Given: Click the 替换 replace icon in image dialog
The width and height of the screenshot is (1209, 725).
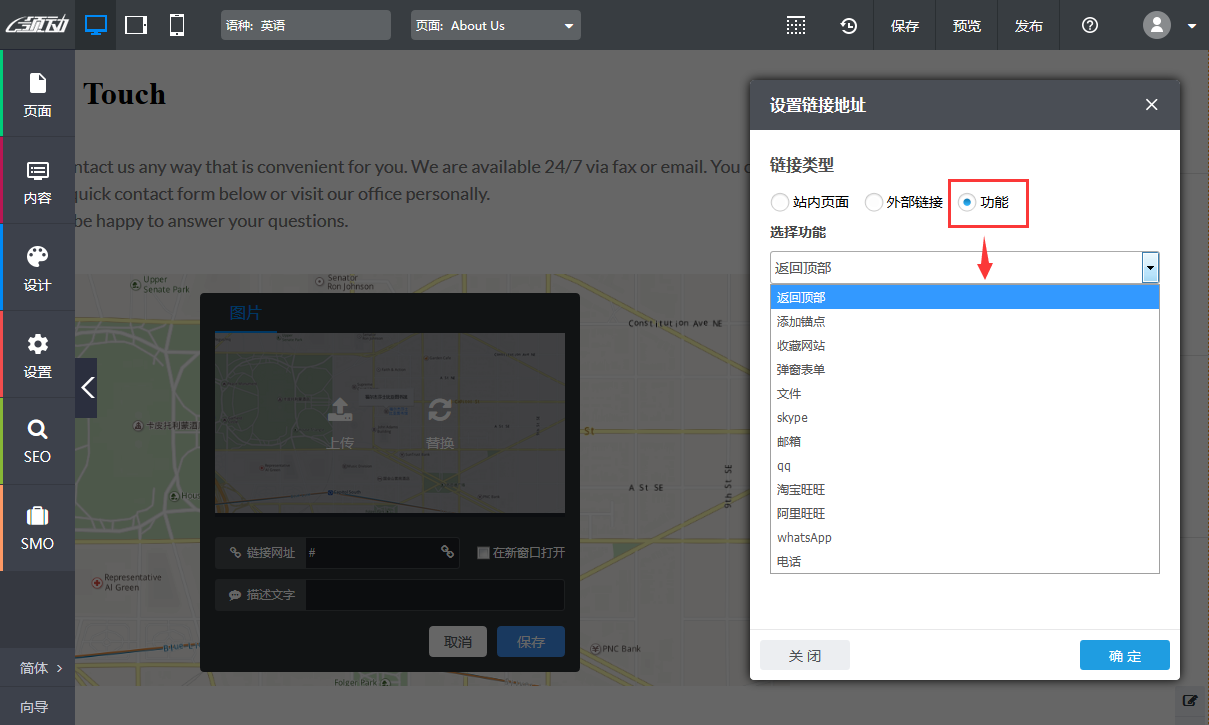Looking at the screenshot, I should point(440,412).
